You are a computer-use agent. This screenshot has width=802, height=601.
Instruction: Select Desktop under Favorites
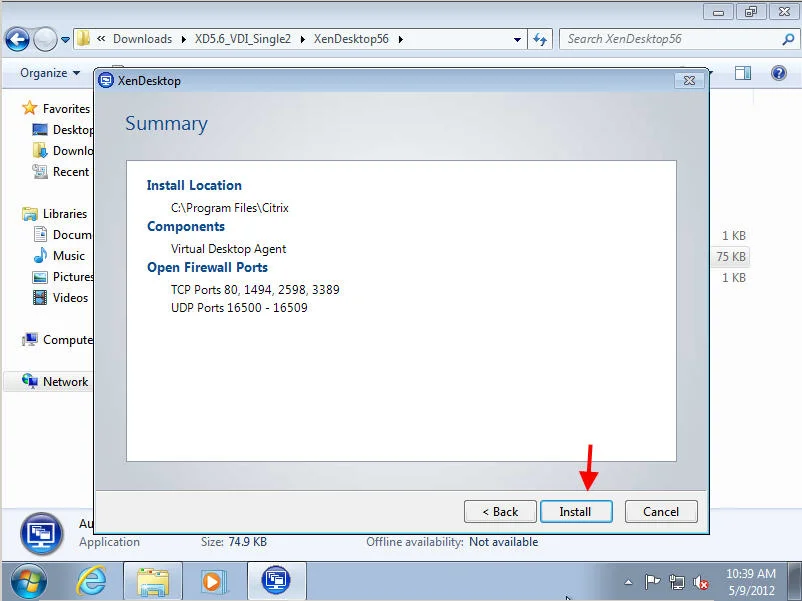[x=73, y=129]
